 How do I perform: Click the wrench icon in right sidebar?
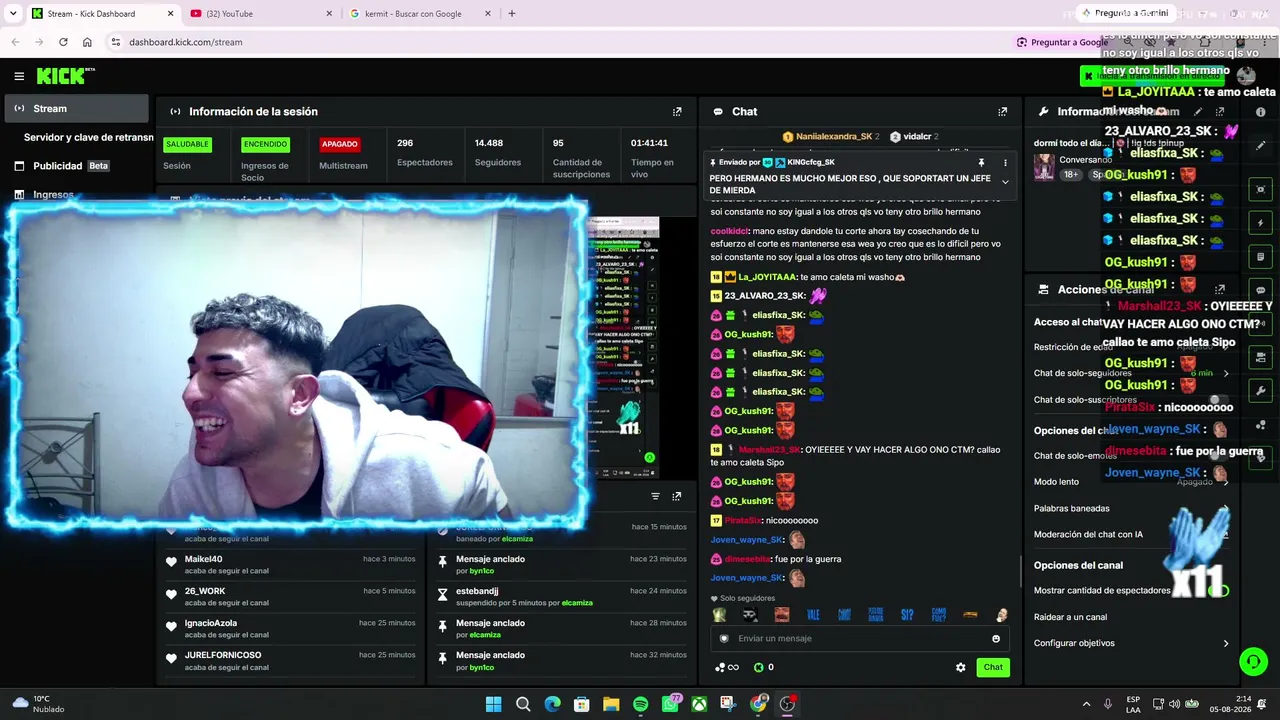point(1260,391)
